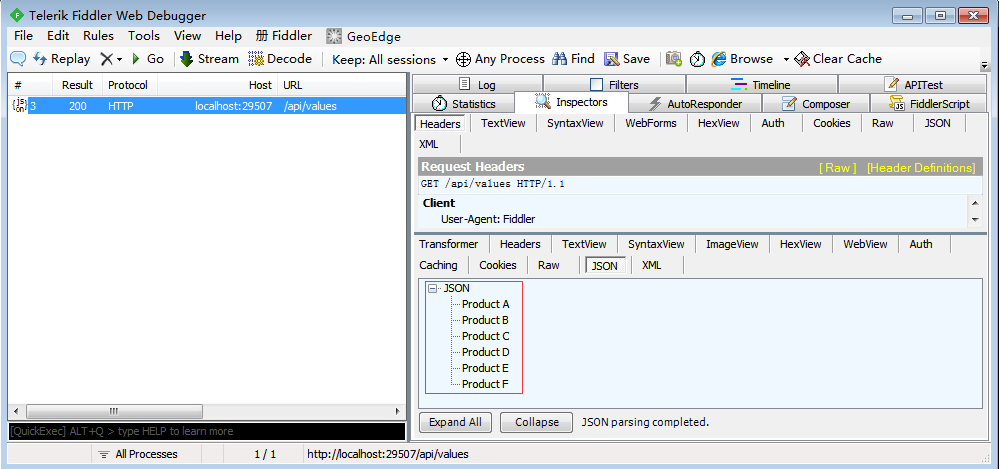Click Go to resume sessions
The height and width of the screenshot is (469, 1000).
tap(148, 59)
